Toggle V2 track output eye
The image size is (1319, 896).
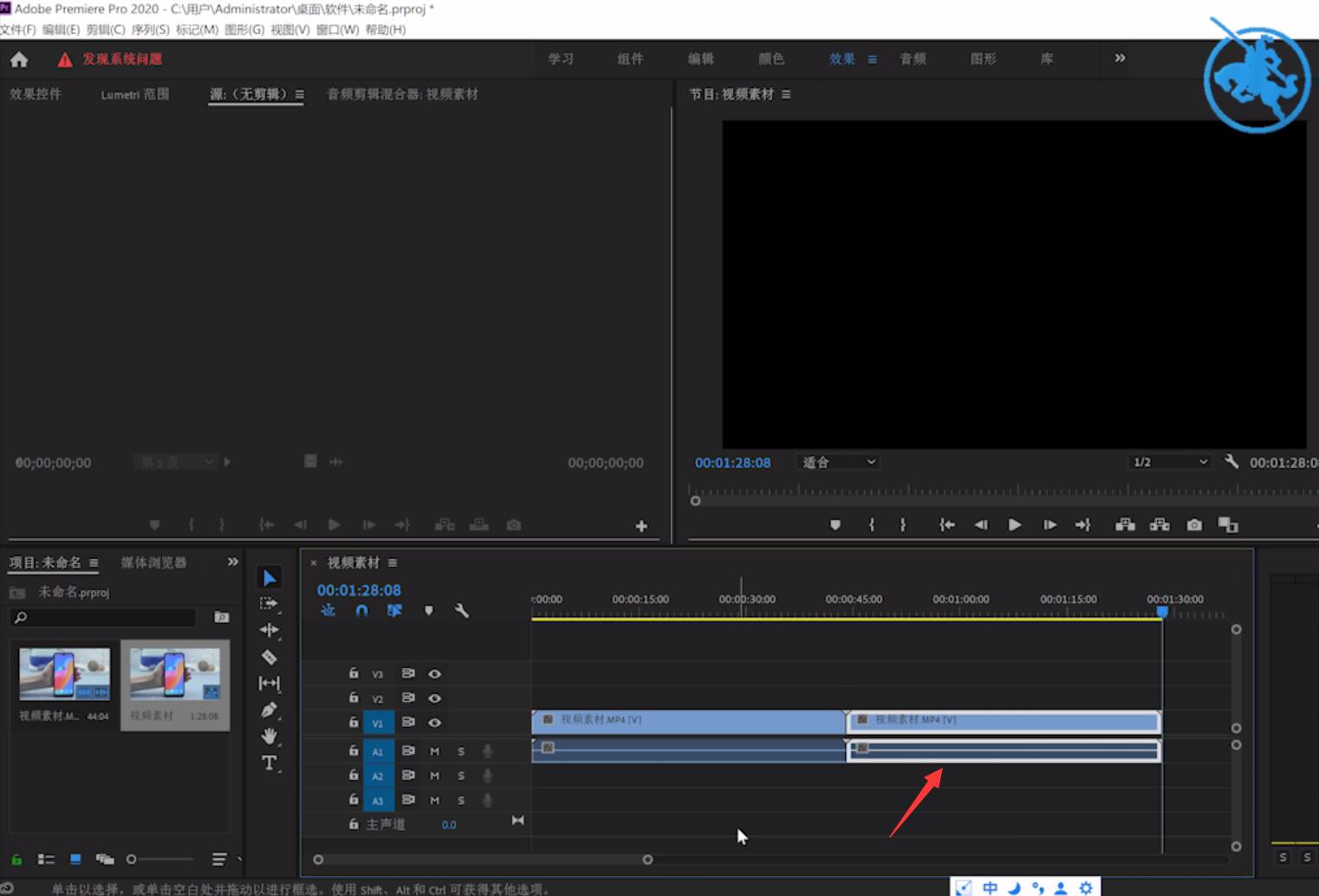coord(434,698)
